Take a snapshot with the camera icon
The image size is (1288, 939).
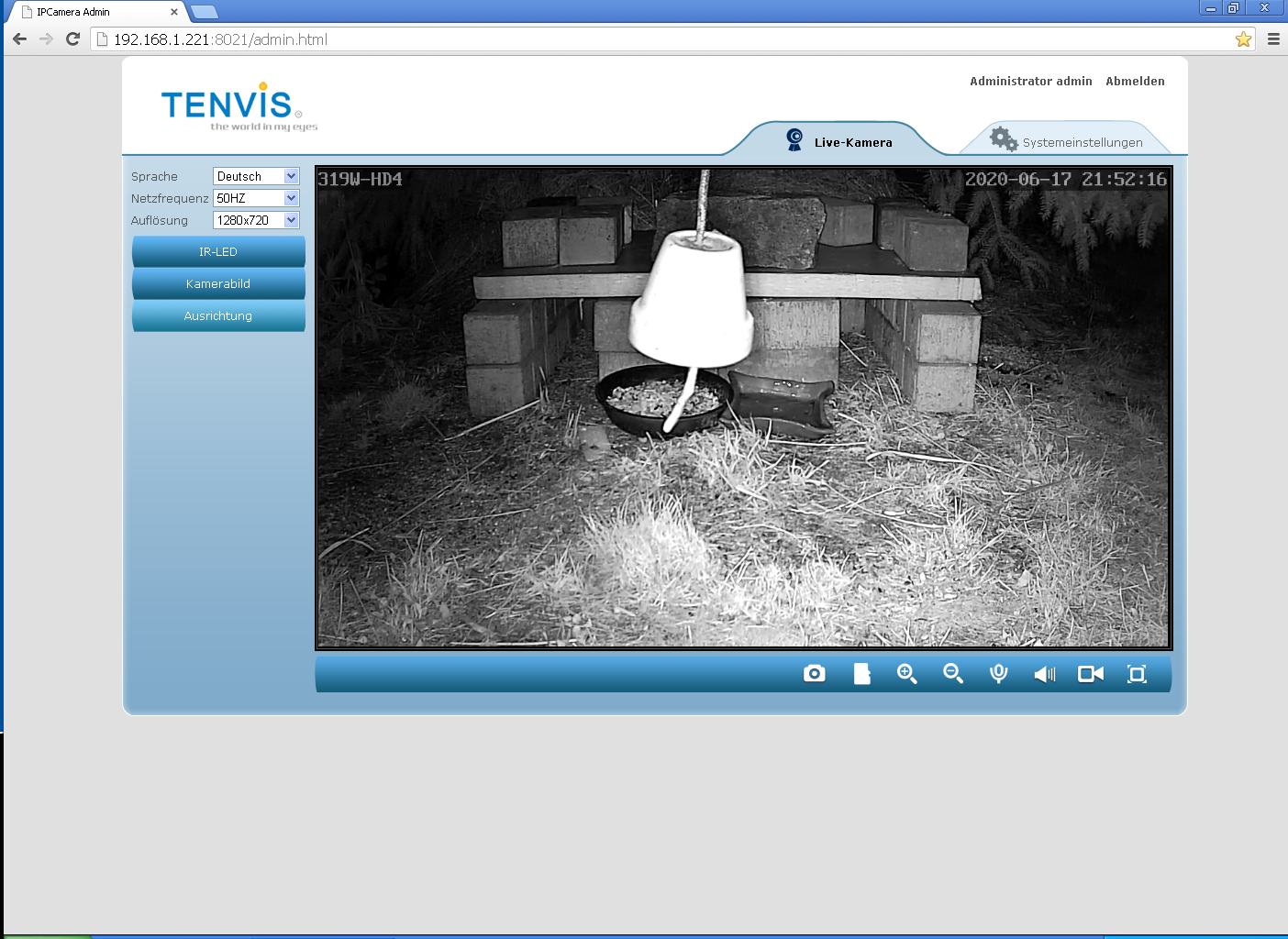(814, 674)
